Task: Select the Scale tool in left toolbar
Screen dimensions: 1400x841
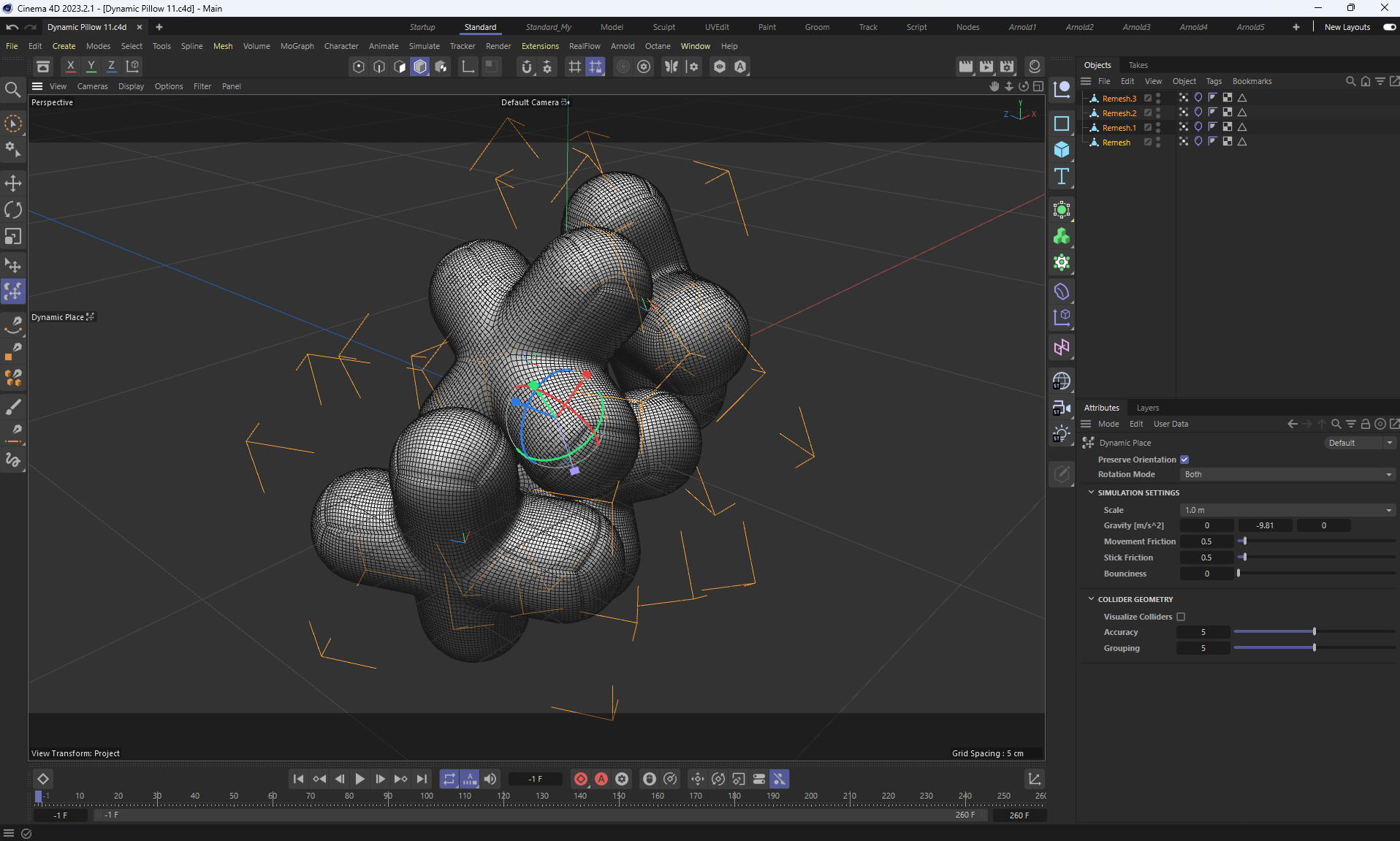Action: tap(13, 236)
